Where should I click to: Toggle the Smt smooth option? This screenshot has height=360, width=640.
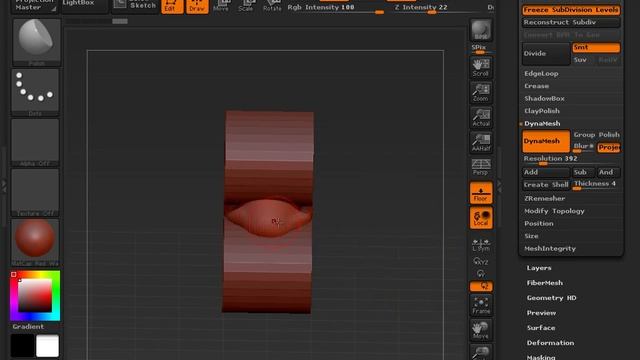[596, 48]
